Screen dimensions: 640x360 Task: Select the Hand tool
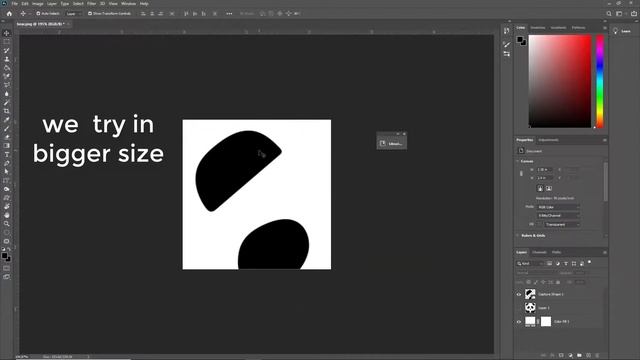(7, 215)
